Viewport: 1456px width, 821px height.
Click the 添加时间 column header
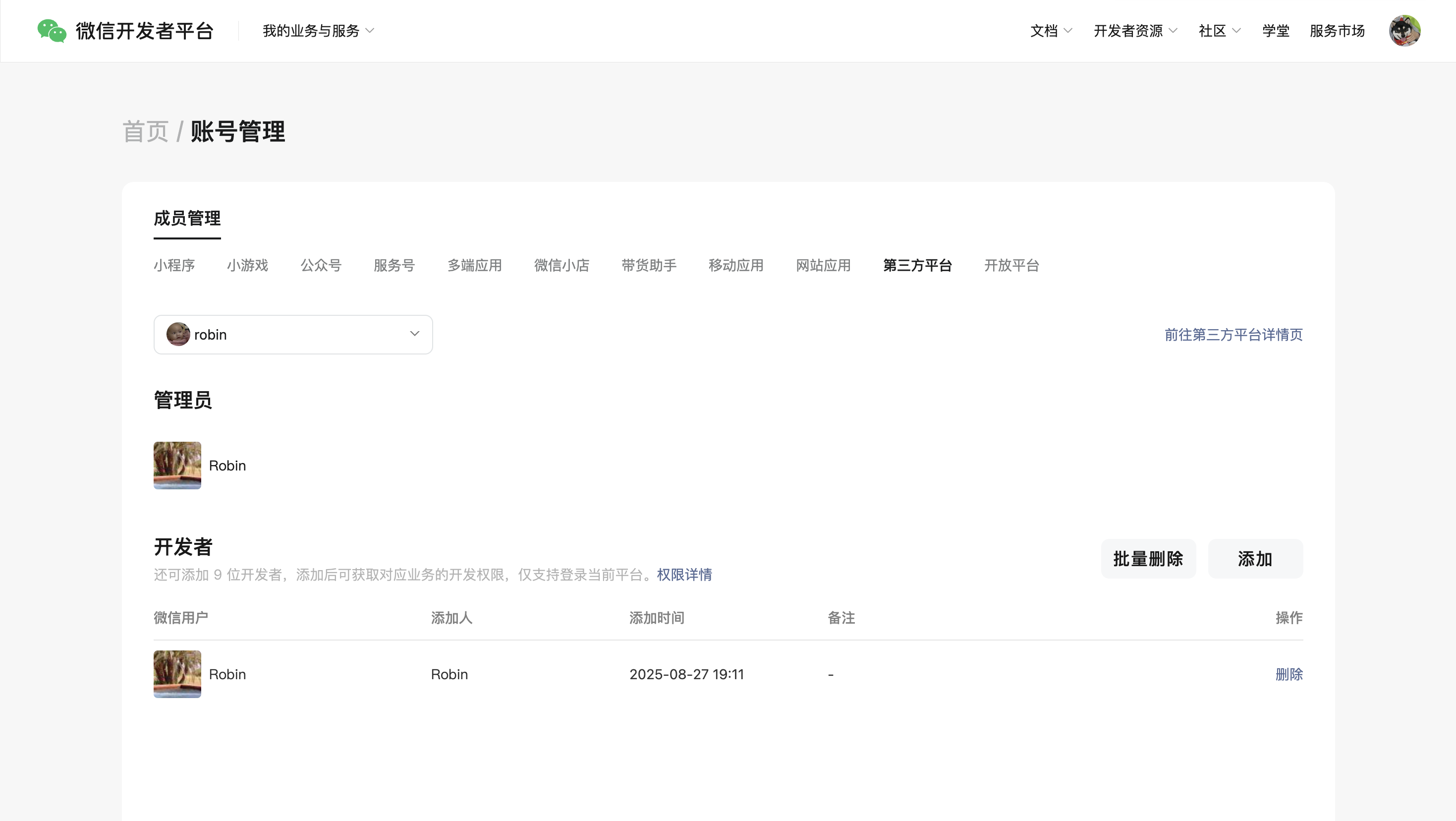(657, 617)
